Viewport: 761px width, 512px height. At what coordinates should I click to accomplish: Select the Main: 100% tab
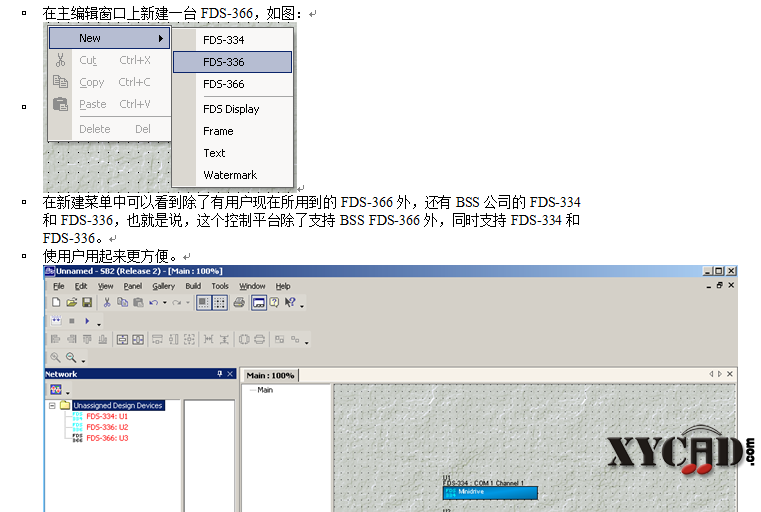click(270, 375)
